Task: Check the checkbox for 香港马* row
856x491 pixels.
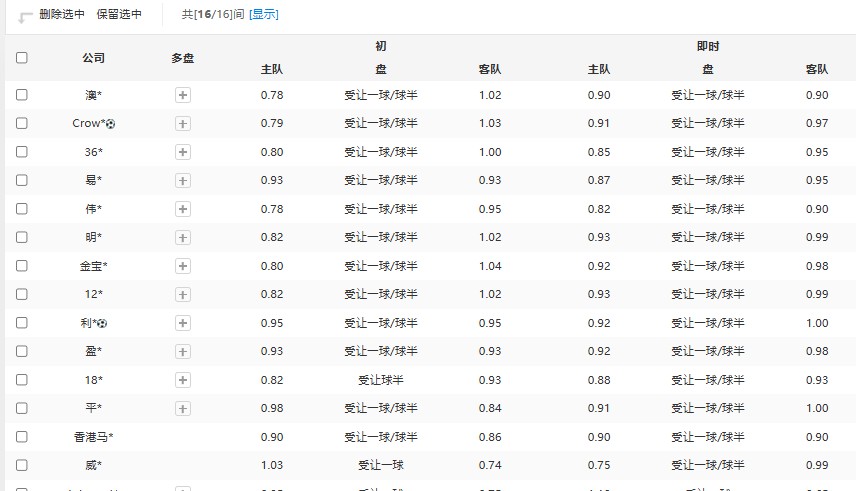Action: (x=22, y=437)
